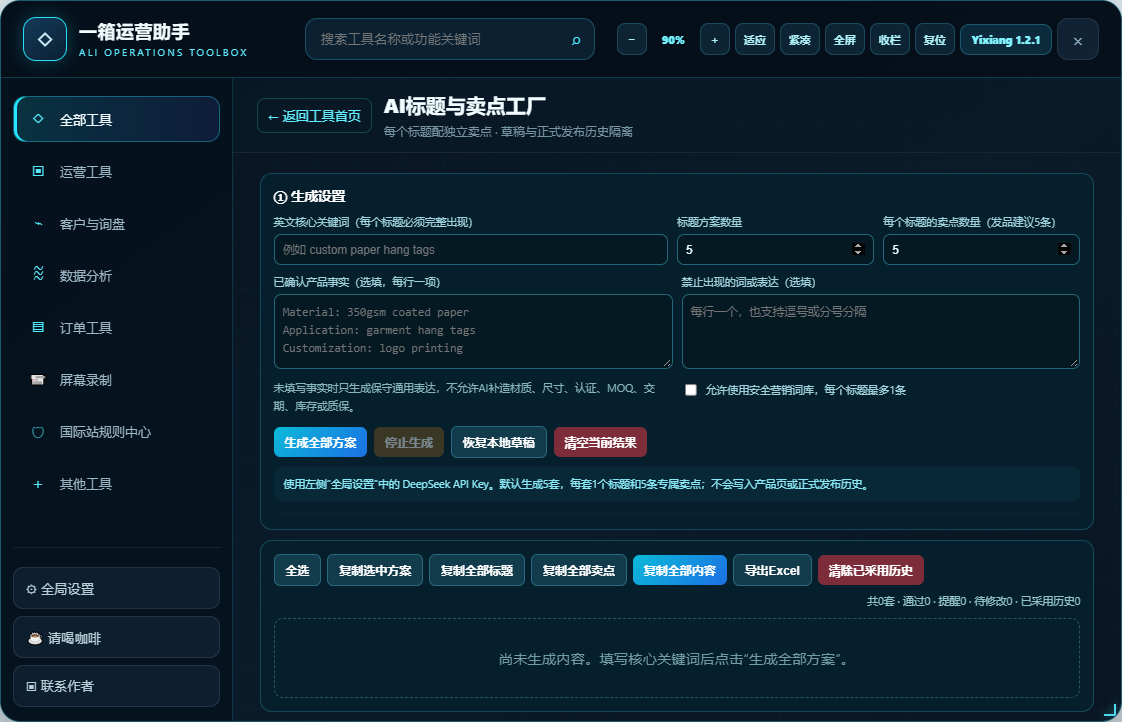Click the square icon in 联系作者
The image size is (1122, 722).
[x=31, y=686]
